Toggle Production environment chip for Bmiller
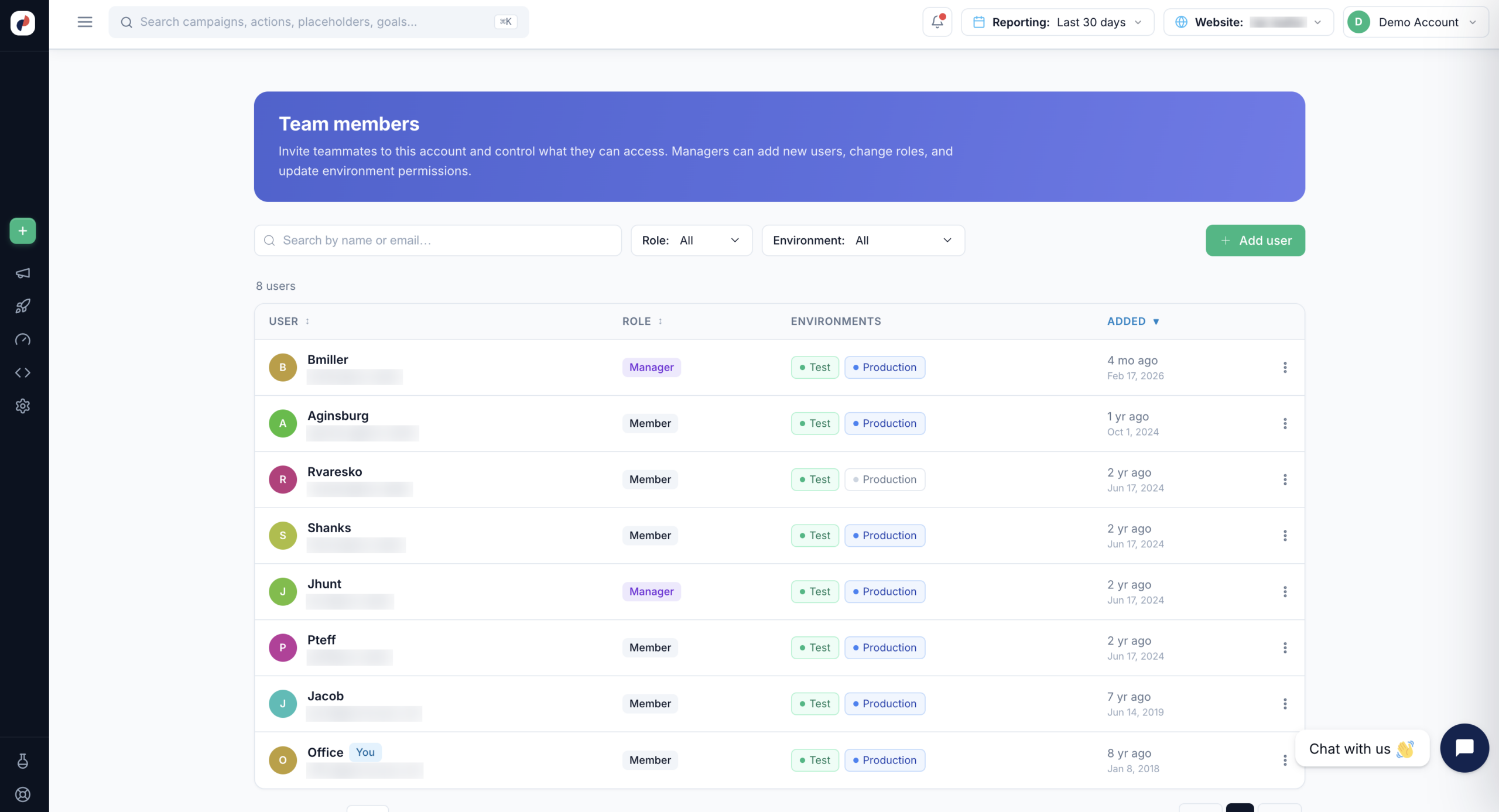 (x=885, y=368)
